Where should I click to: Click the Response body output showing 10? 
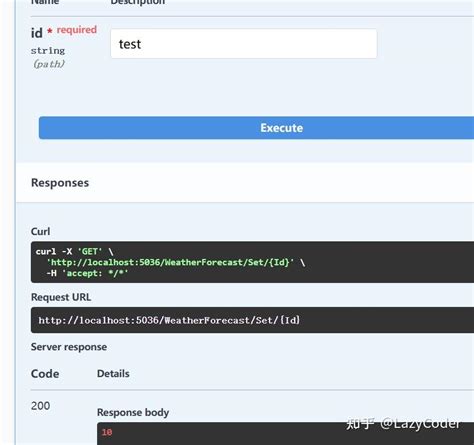pos(285,433)
